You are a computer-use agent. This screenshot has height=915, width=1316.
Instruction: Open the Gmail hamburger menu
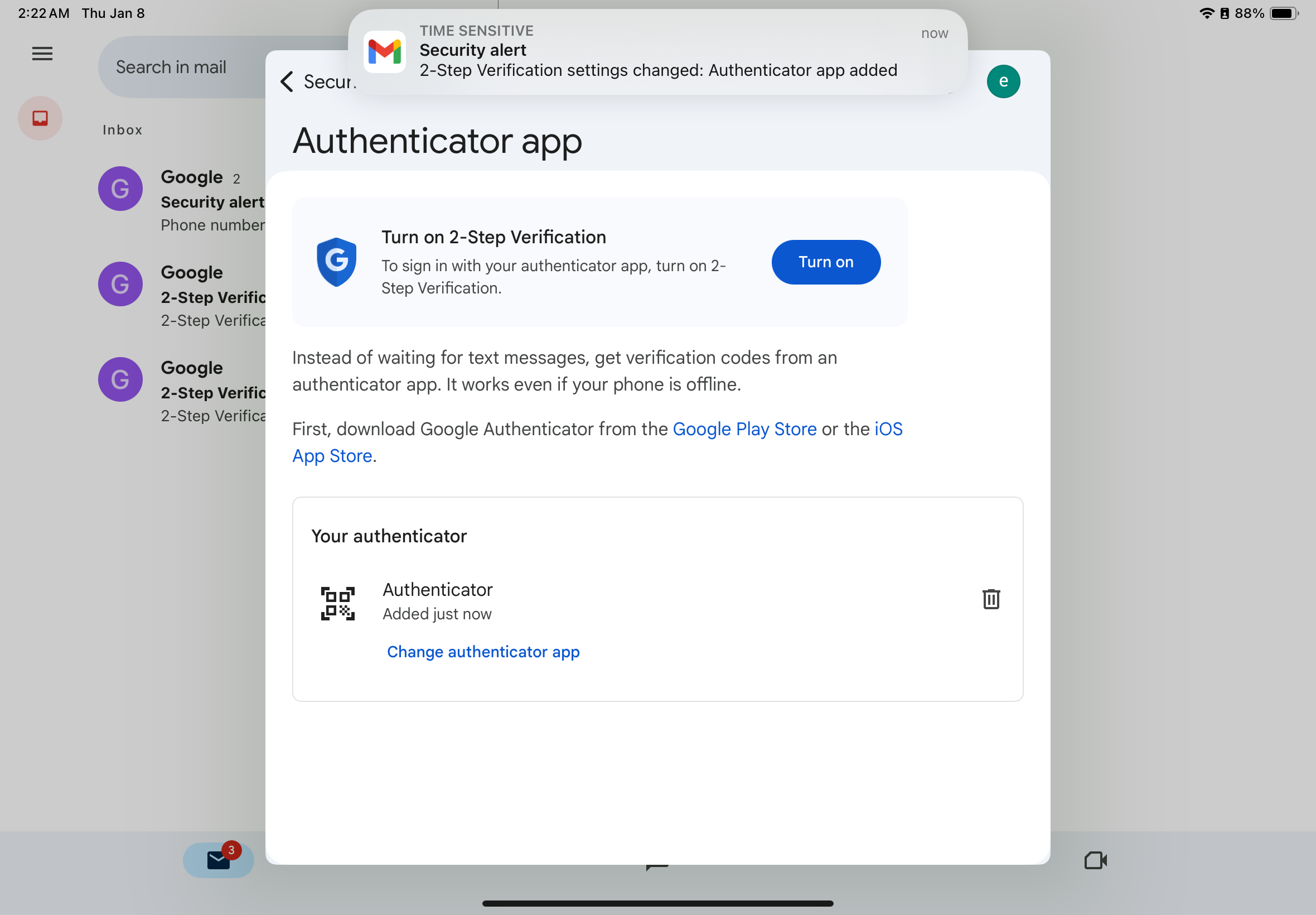tap(42, 54)
